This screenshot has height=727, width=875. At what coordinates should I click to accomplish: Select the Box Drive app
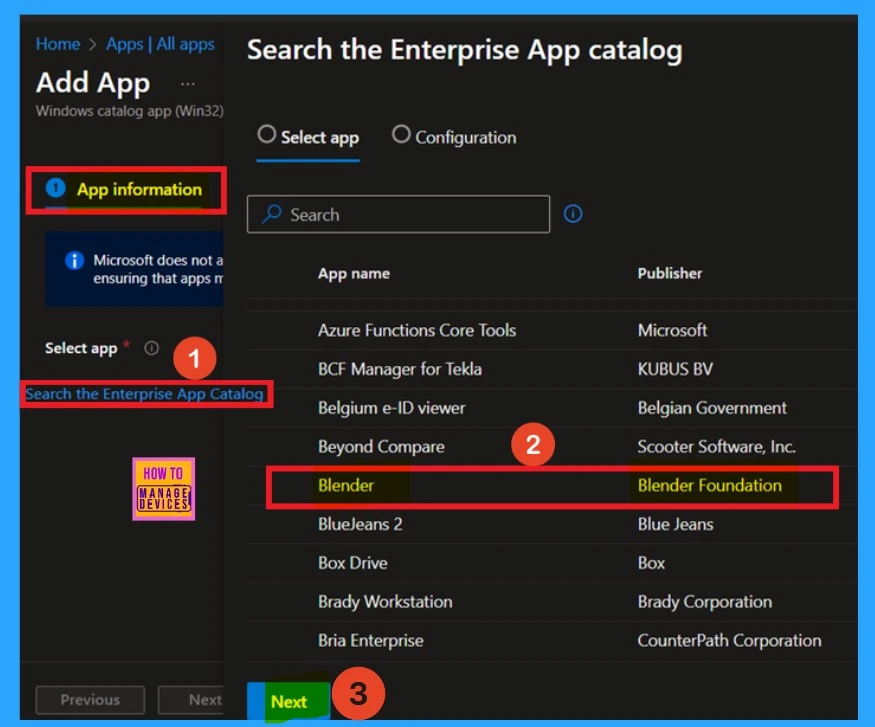click(353, 563)
